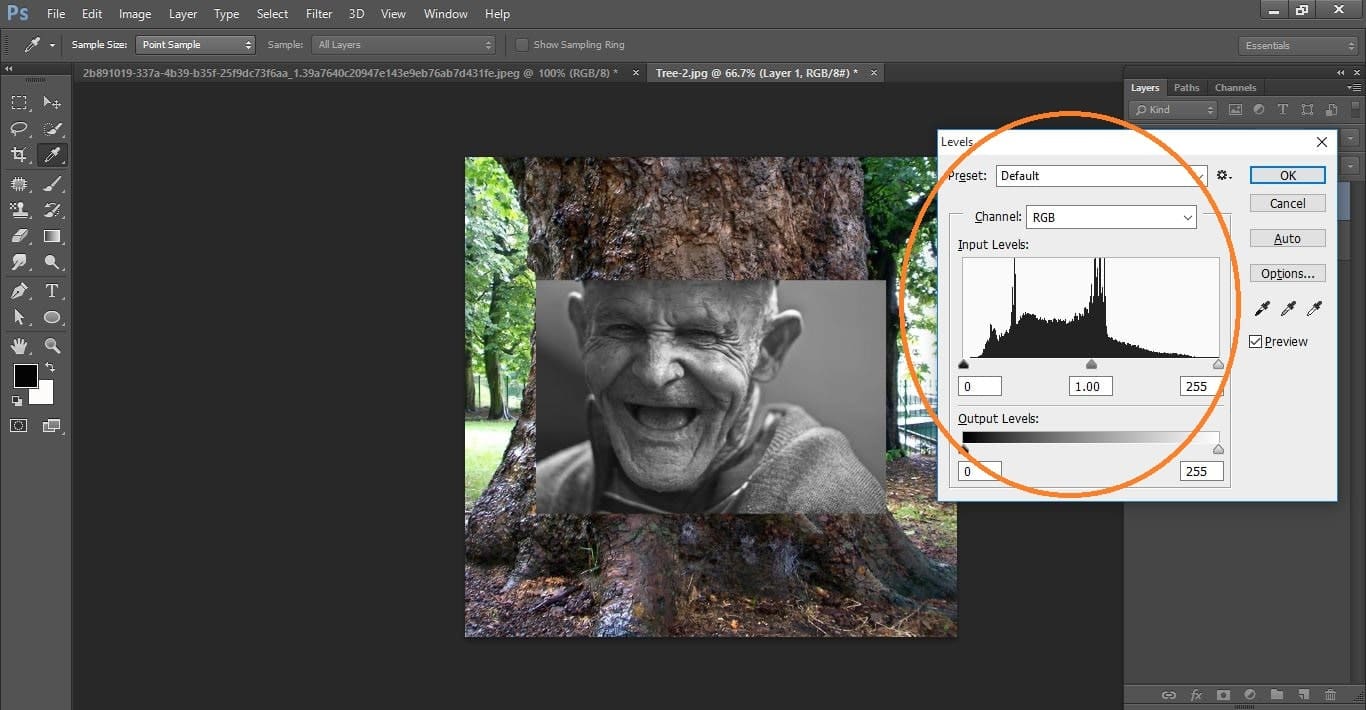Activate the Lasso tool
The height and width of the screenshot is (710, 1366).
pyautogui.click(x=20, y=128)
